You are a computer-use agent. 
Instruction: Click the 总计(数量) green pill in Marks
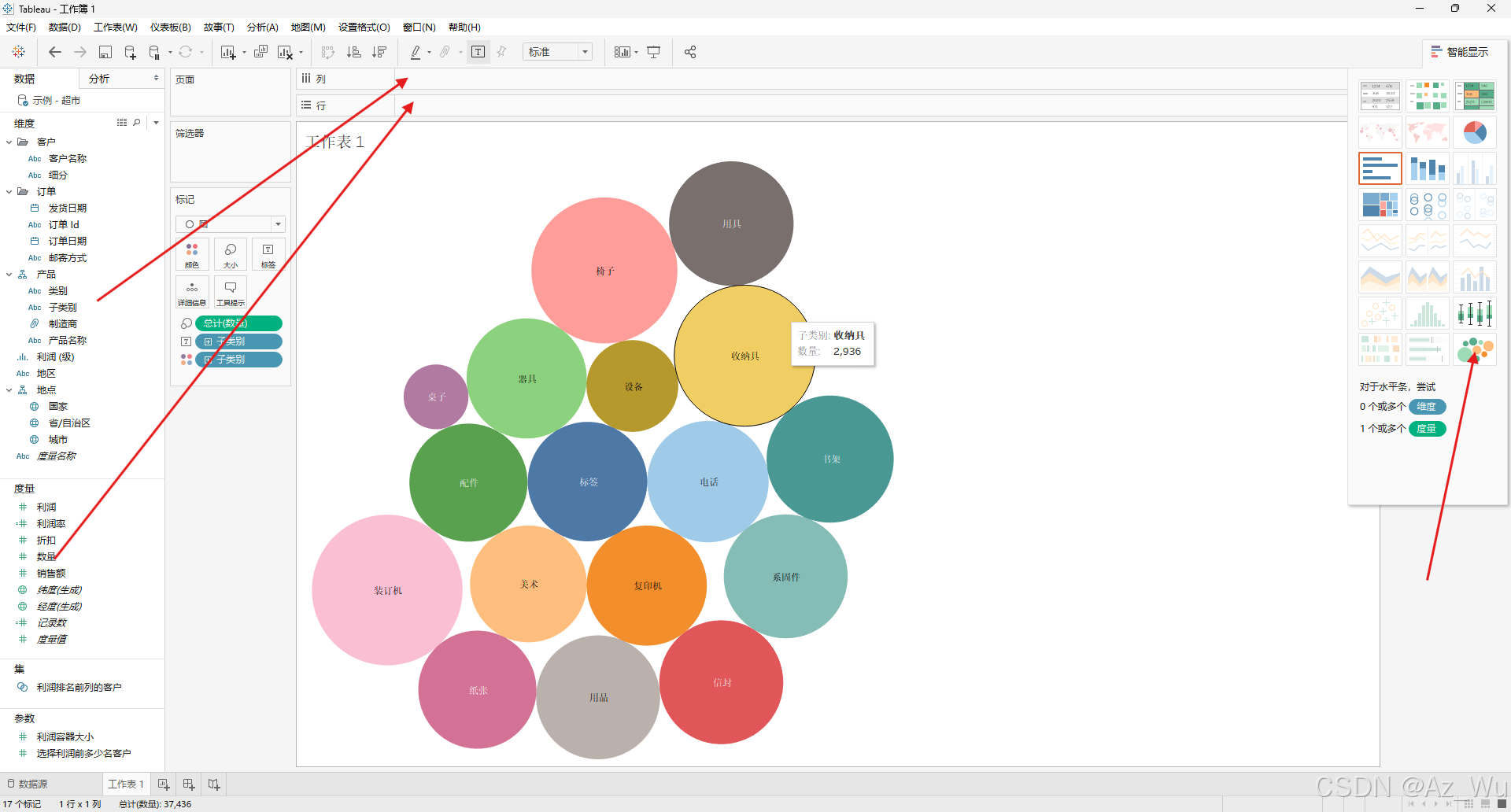pyautogui.click(x=238, y=323)
